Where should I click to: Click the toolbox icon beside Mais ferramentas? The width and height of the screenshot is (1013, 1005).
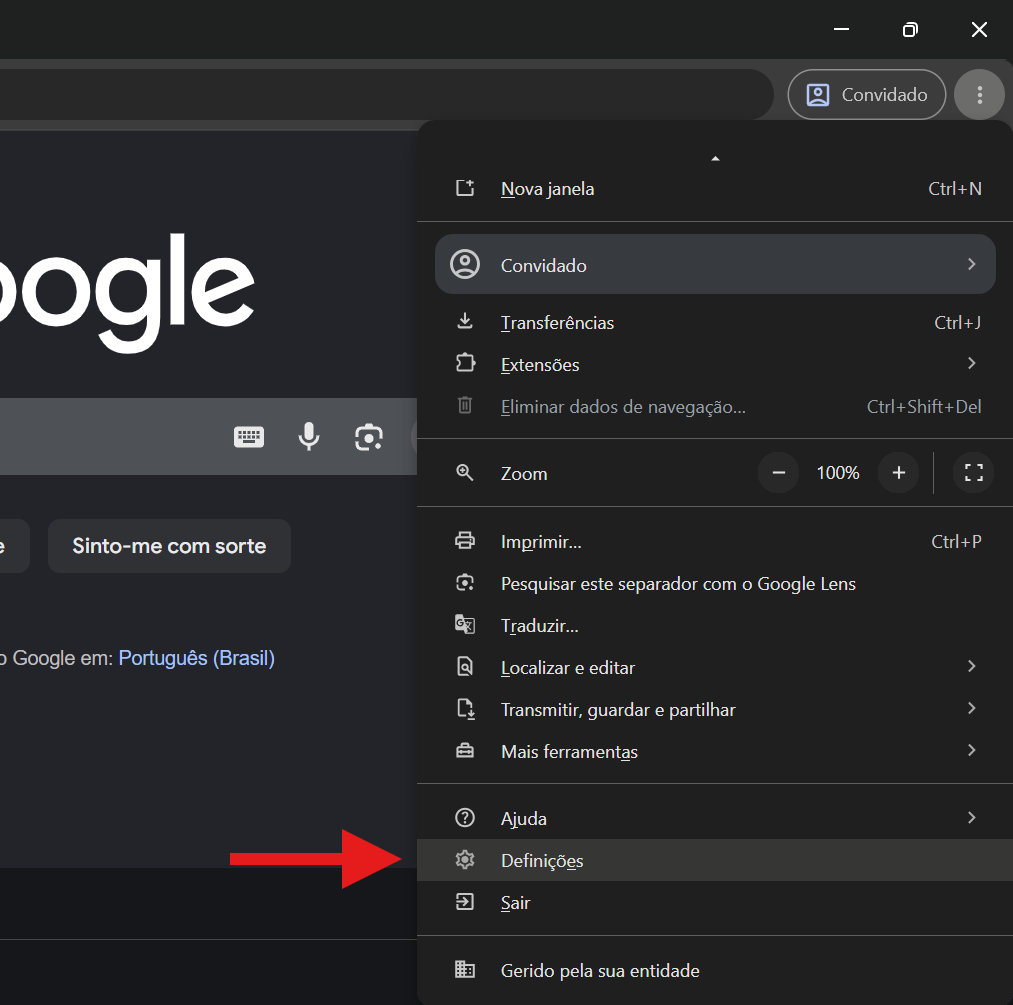(465, 751)
